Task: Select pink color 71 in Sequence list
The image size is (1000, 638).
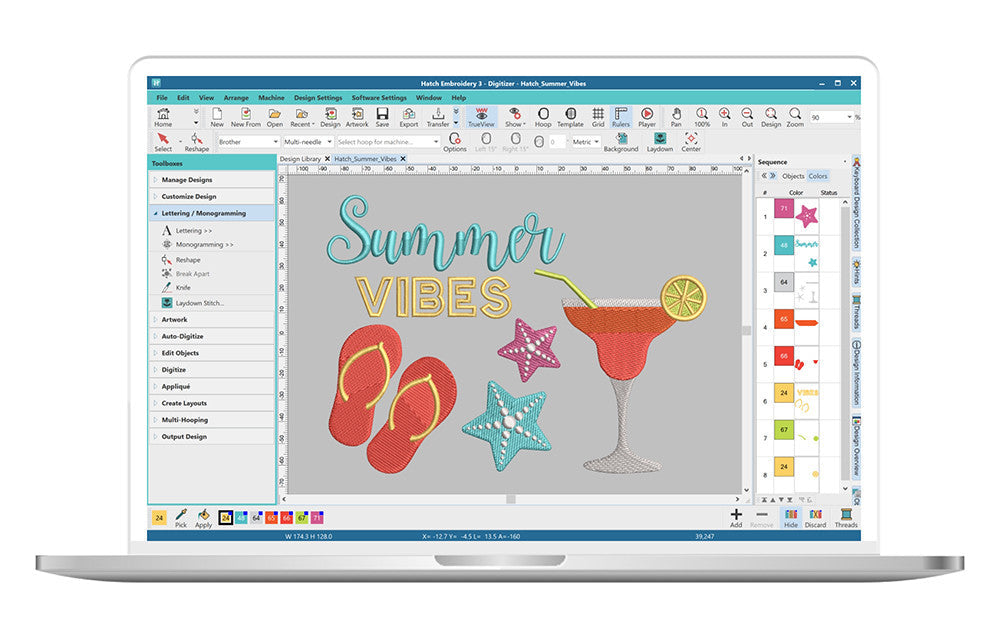Action: pyautogui.click(x=784, y=211)
